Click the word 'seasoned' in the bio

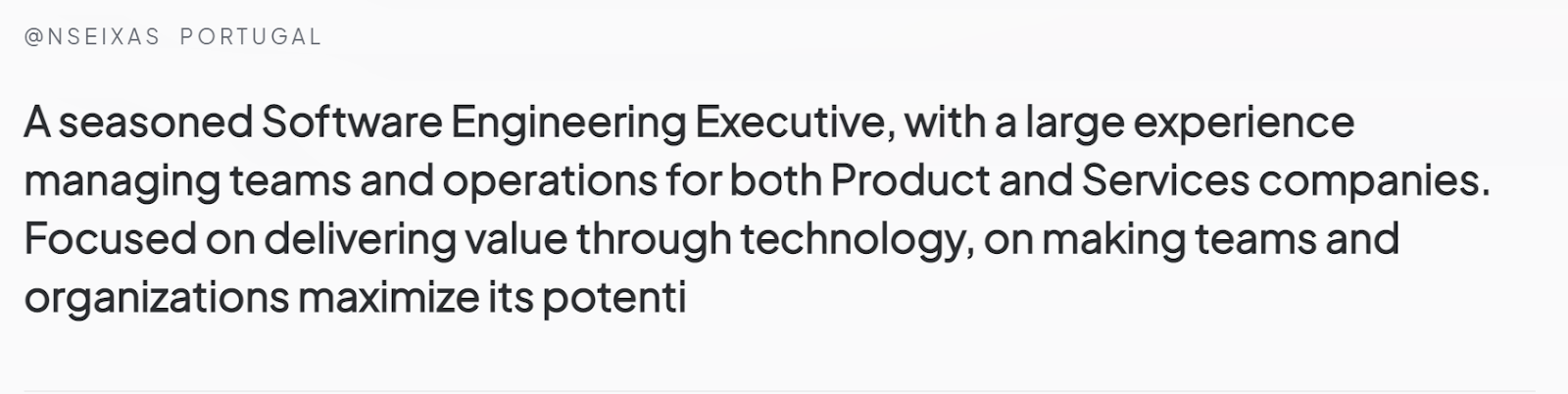coord(156,123)
